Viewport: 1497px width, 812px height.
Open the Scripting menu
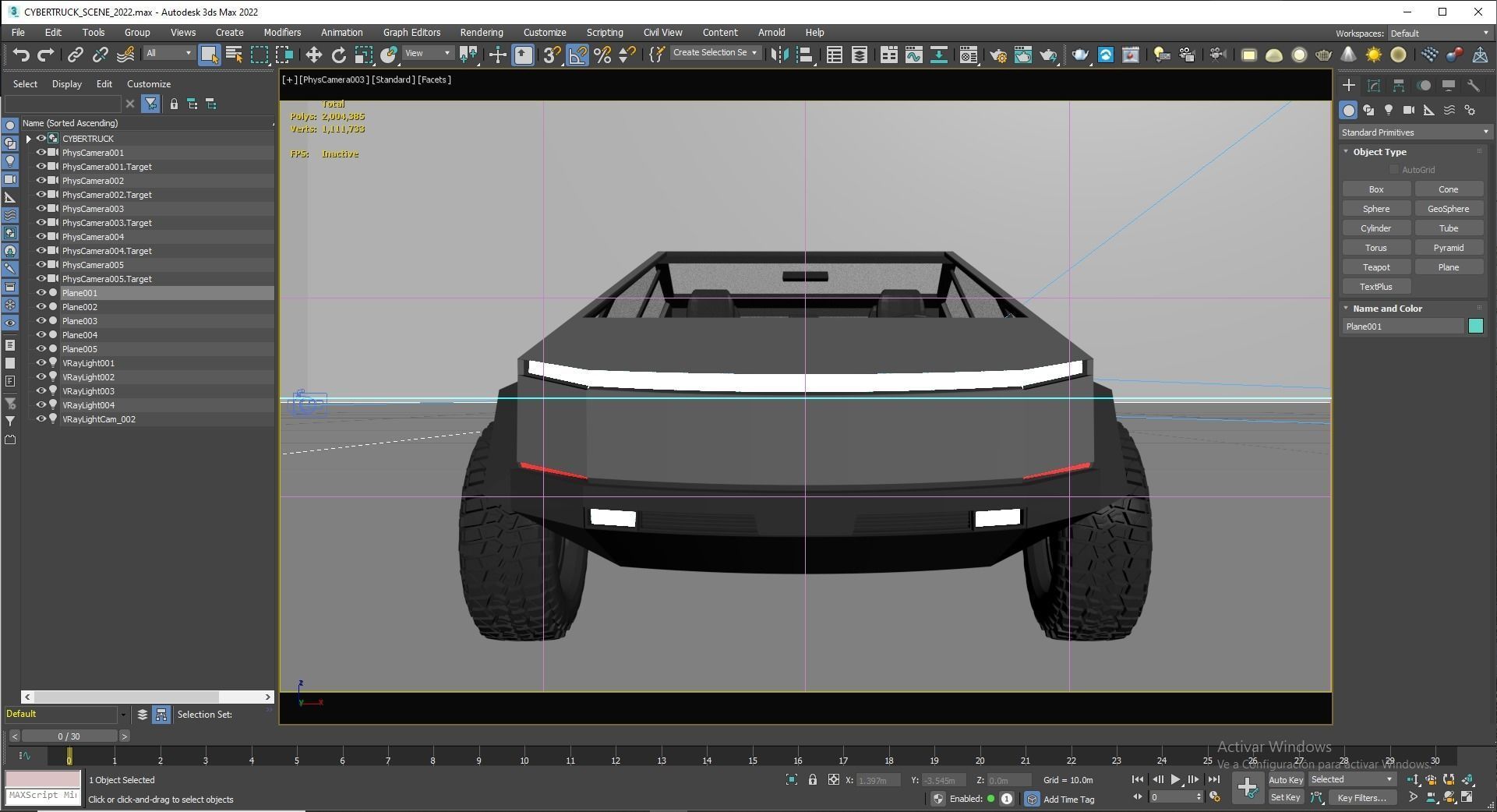pyautogui.click(x=604, y=33)
